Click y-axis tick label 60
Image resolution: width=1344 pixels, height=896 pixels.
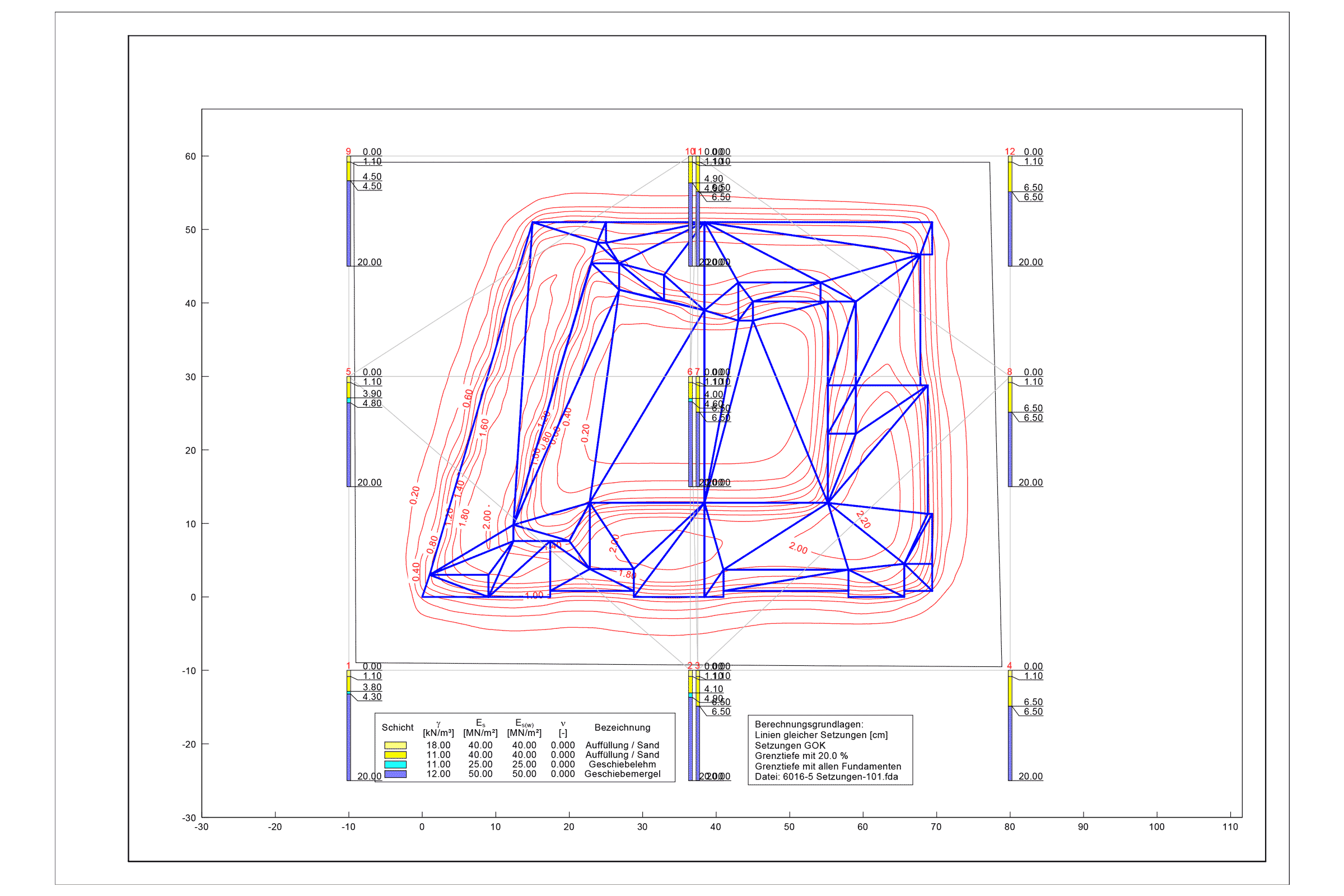190,157
